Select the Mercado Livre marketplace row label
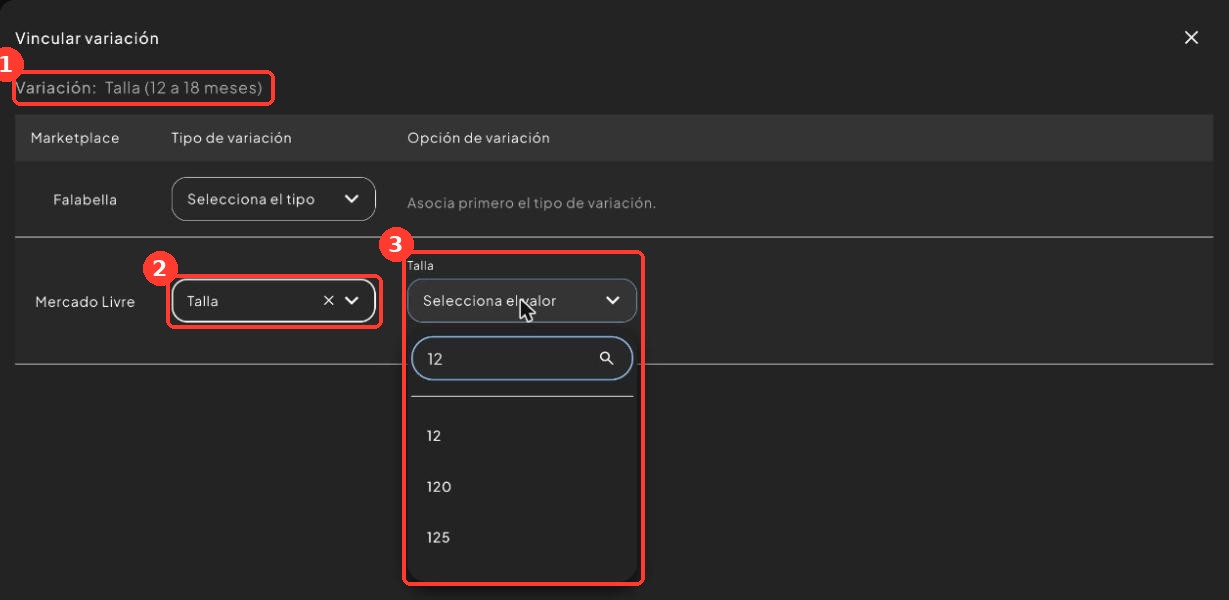Screen dimensions: 1229x600 (x=85, y=301)
